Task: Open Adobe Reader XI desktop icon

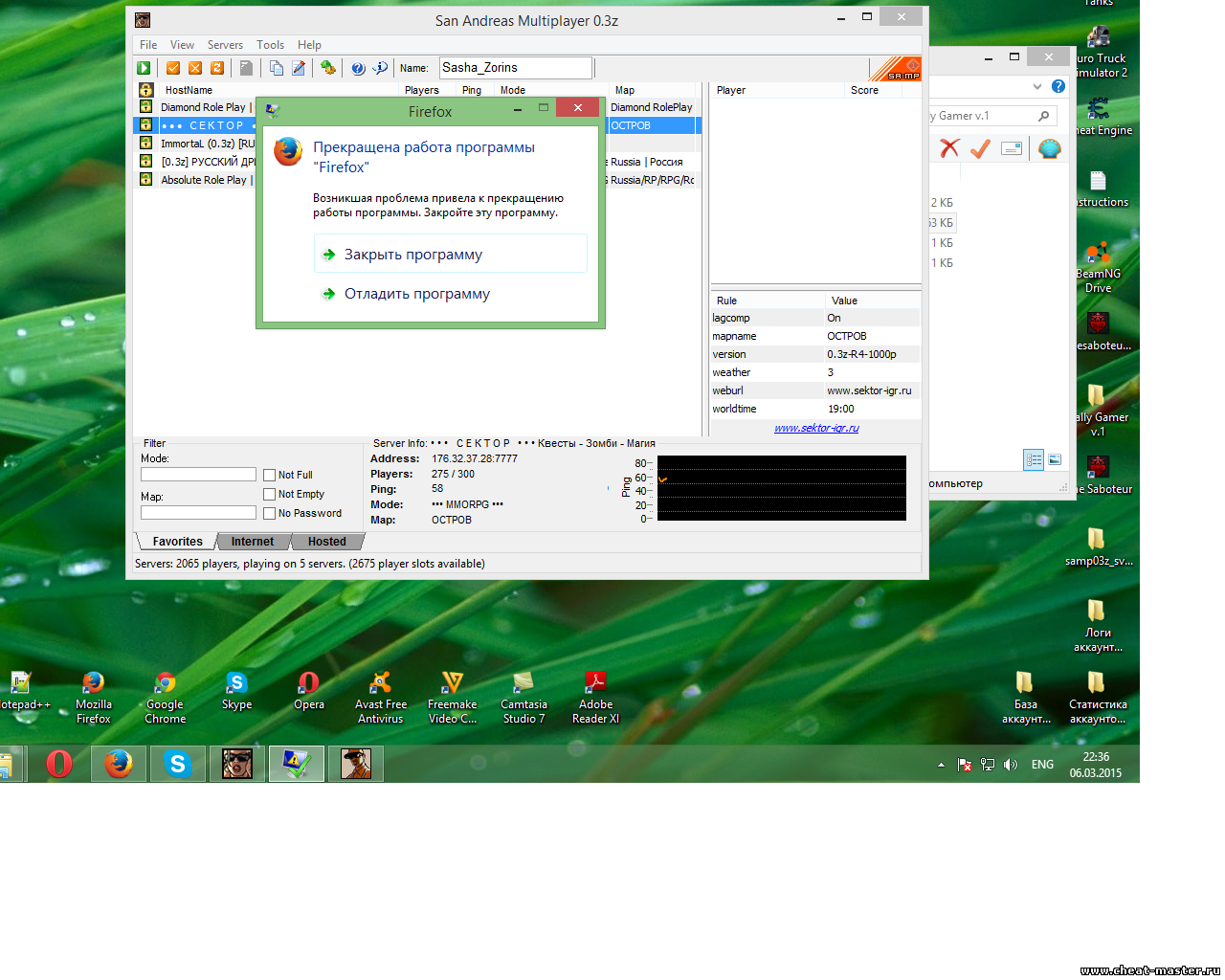Action: 595,697
